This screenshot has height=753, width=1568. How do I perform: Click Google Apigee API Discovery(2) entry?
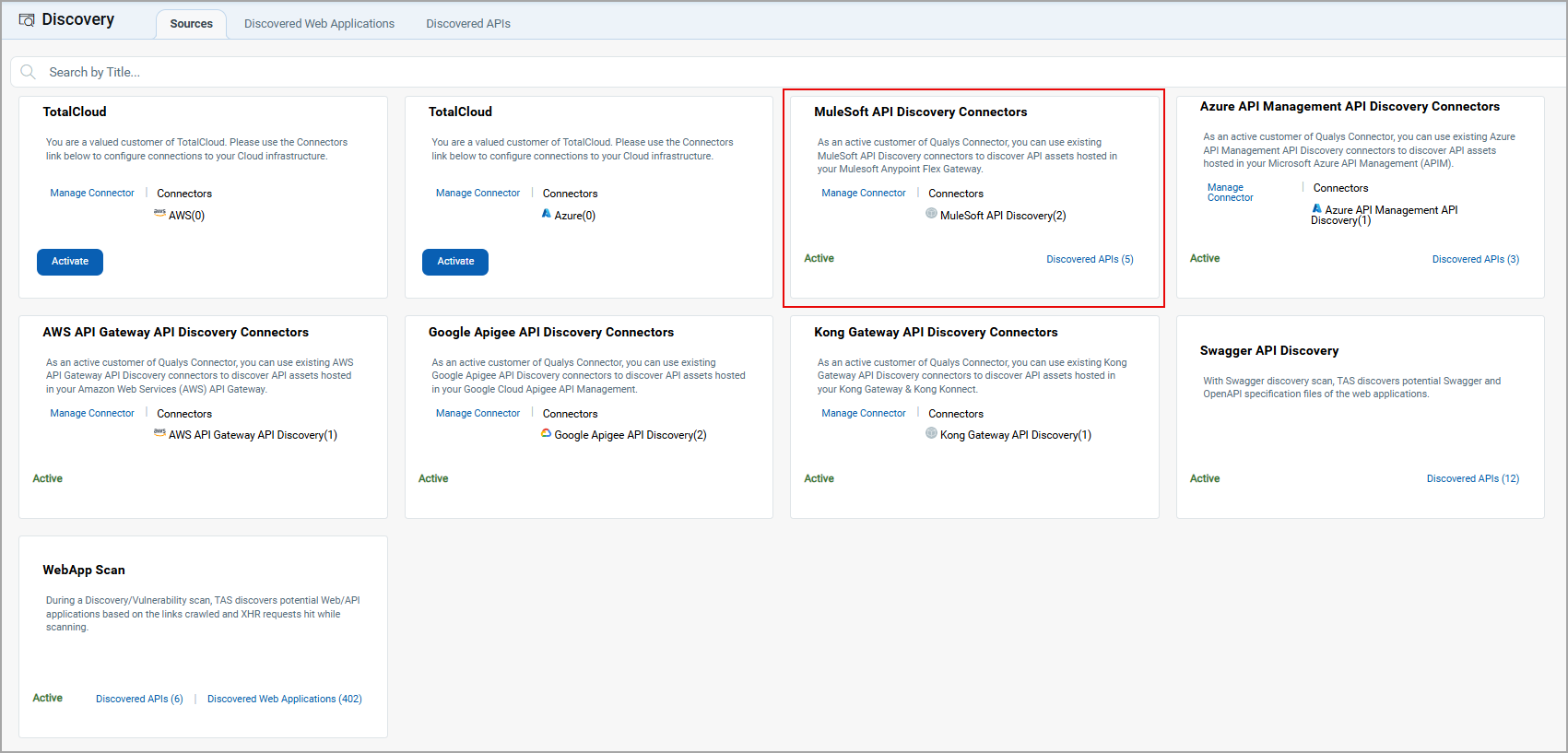pos(631,435)
